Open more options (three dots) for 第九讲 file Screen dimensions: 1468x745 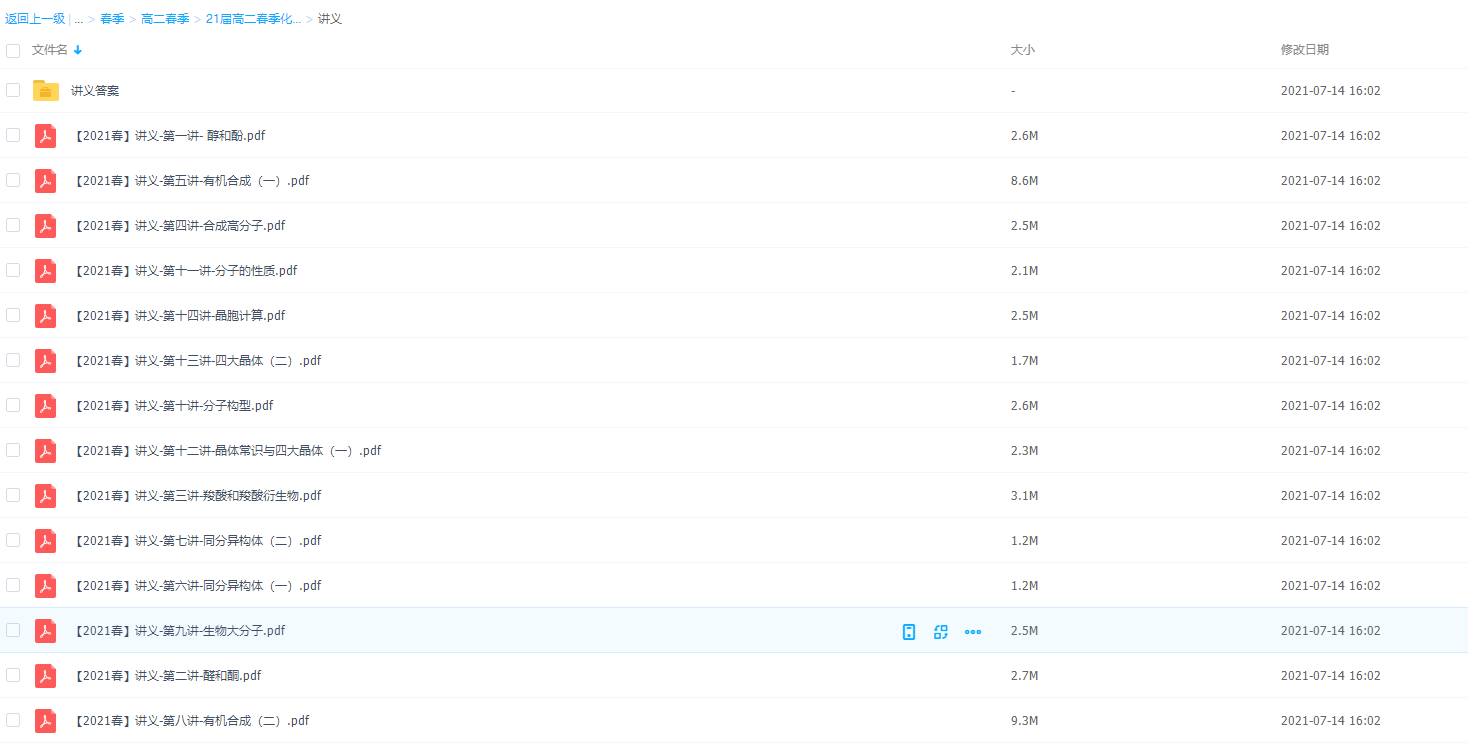tap(972, 631)
